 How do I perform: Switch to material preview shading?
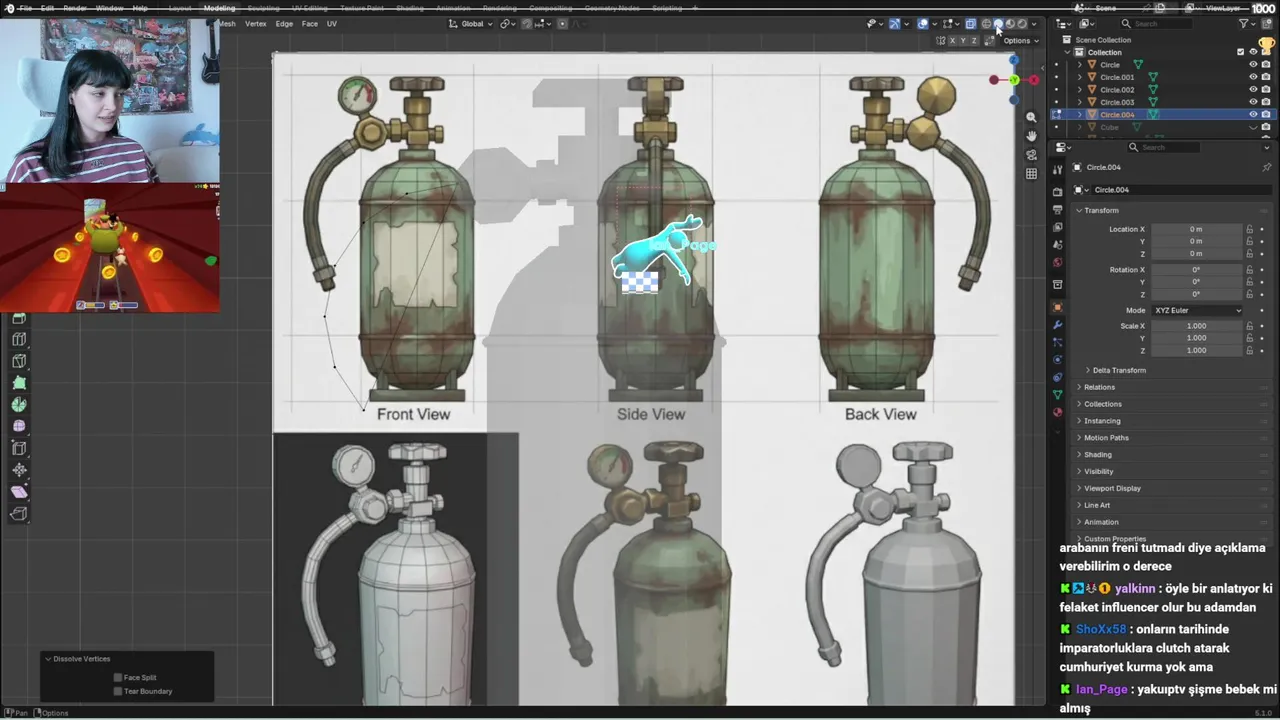tap(1010, 23)
